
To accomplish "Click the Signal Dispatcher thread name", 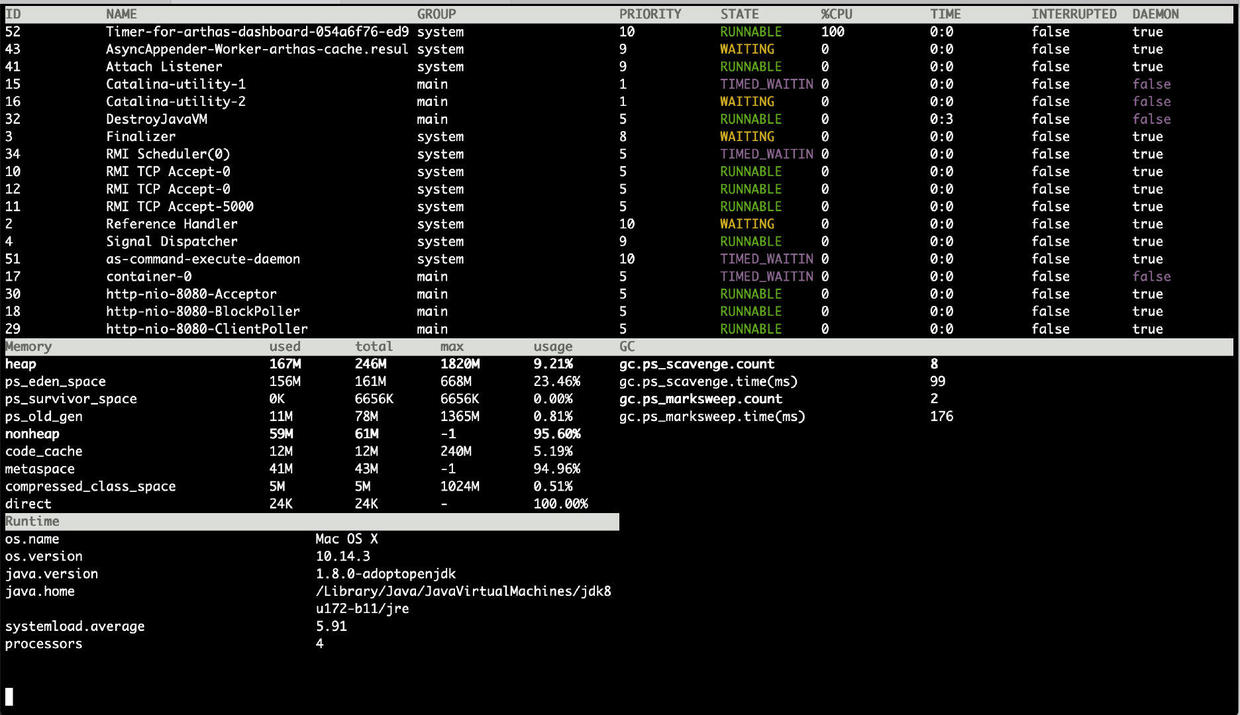I will pyautogui.click(x=172, y=241).
